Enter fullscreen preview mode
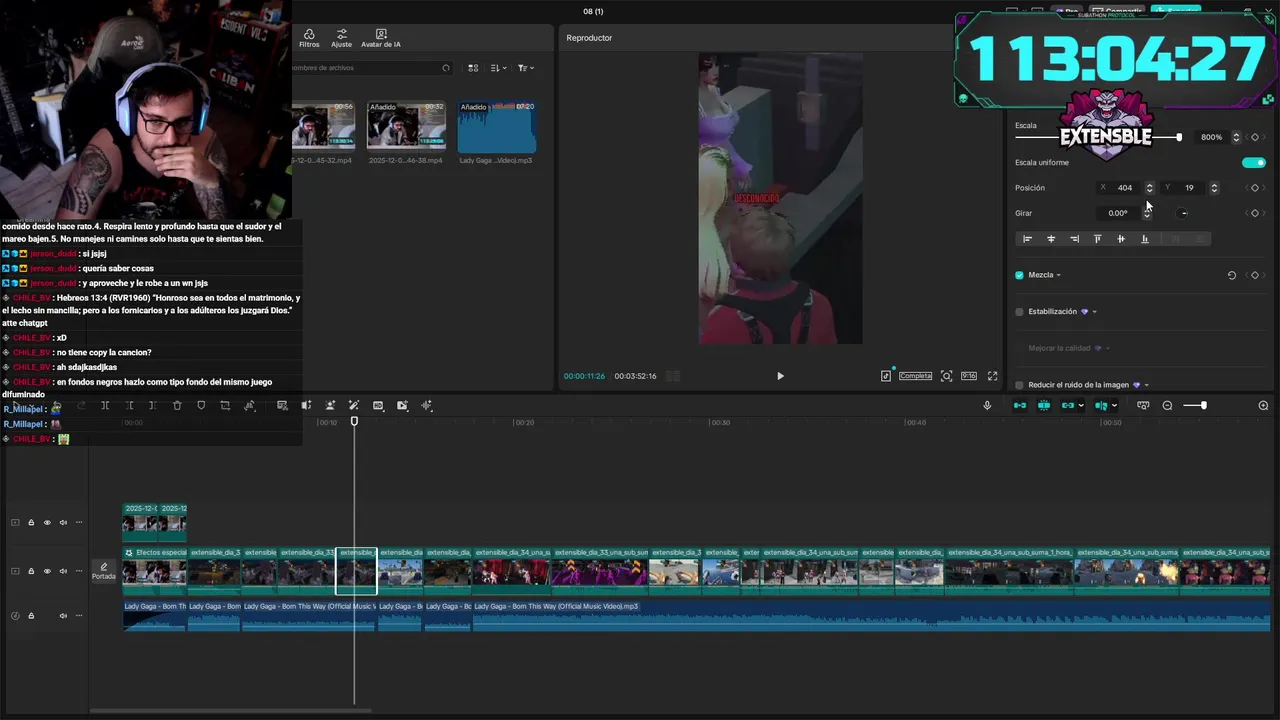Screen dimensions: 1280x720 [x=993, y=376]
